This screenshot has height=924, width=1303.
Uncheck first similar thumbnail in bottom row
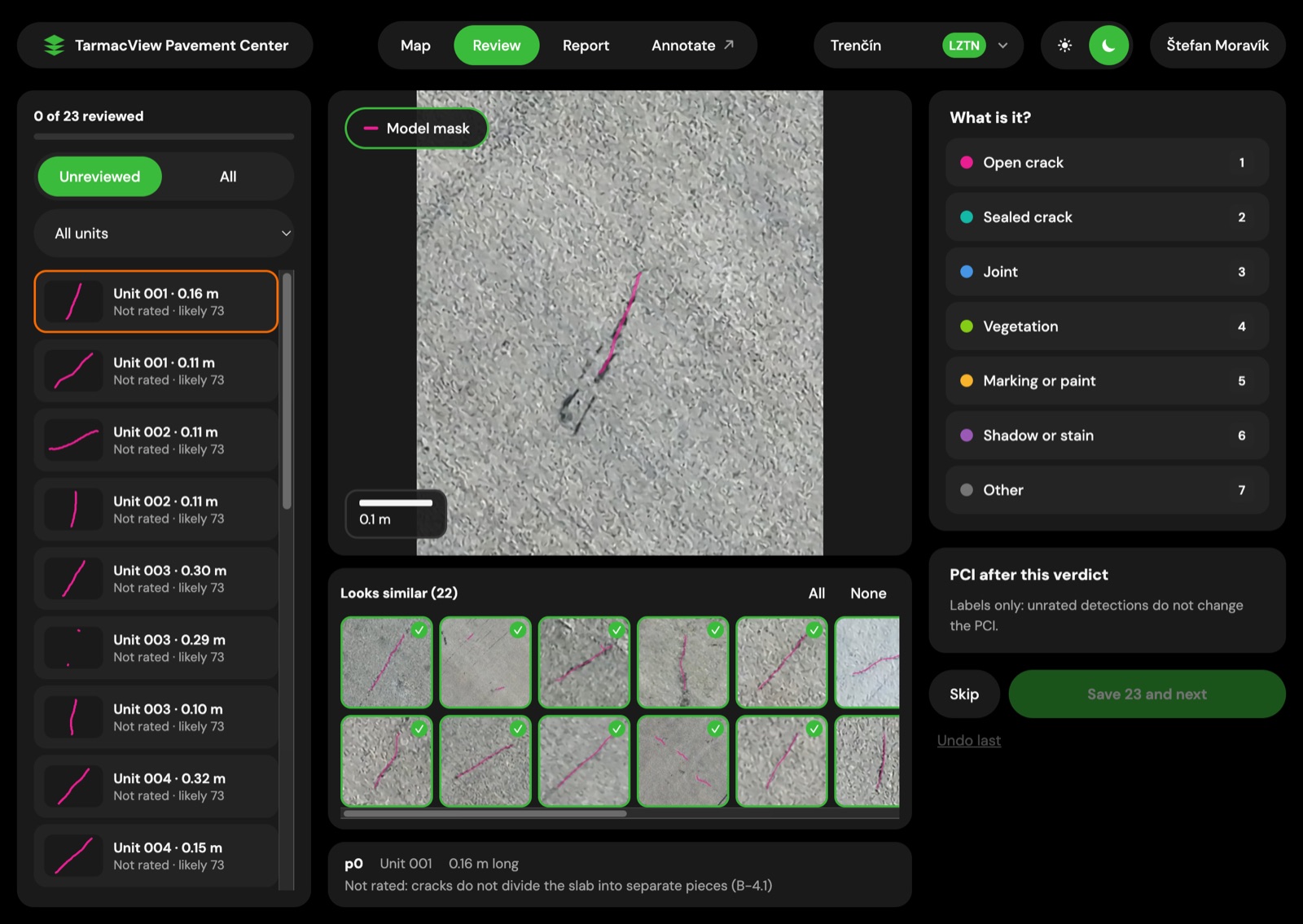(419, 729)
